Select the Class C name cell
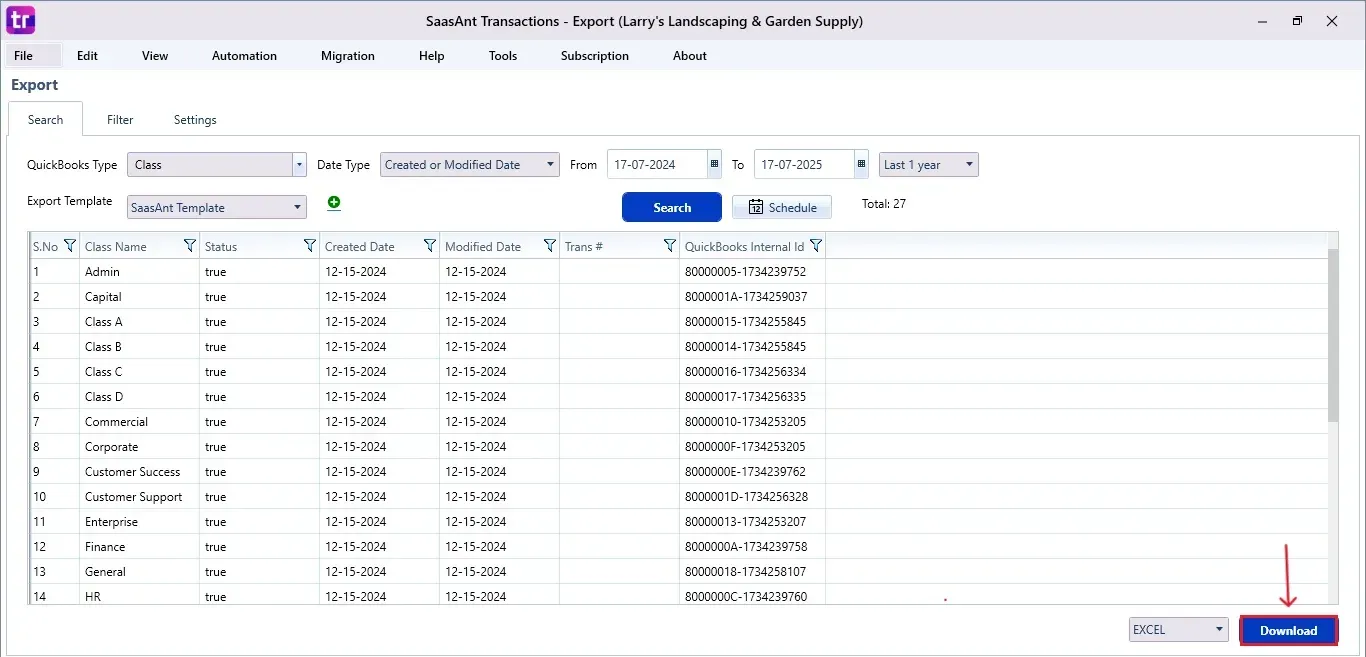 click(x=139, y=372)
